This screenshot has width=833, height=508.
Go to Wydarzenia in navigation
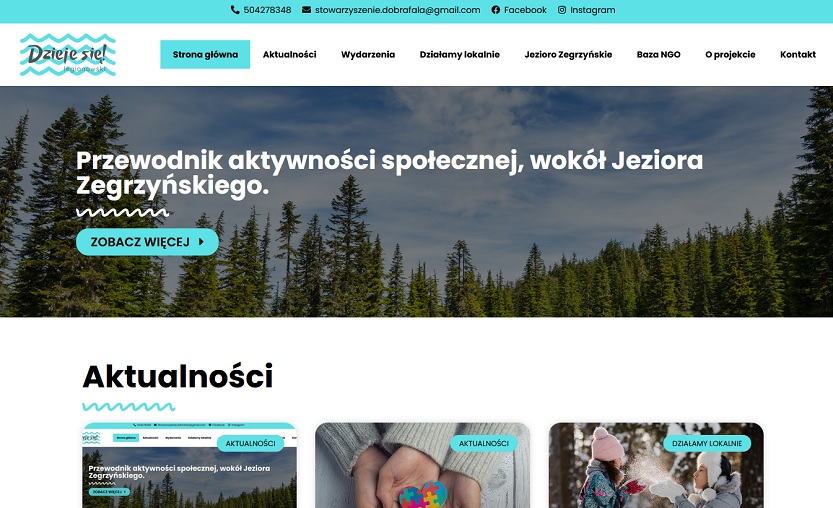pyautogui.click(x=368, y=54)
